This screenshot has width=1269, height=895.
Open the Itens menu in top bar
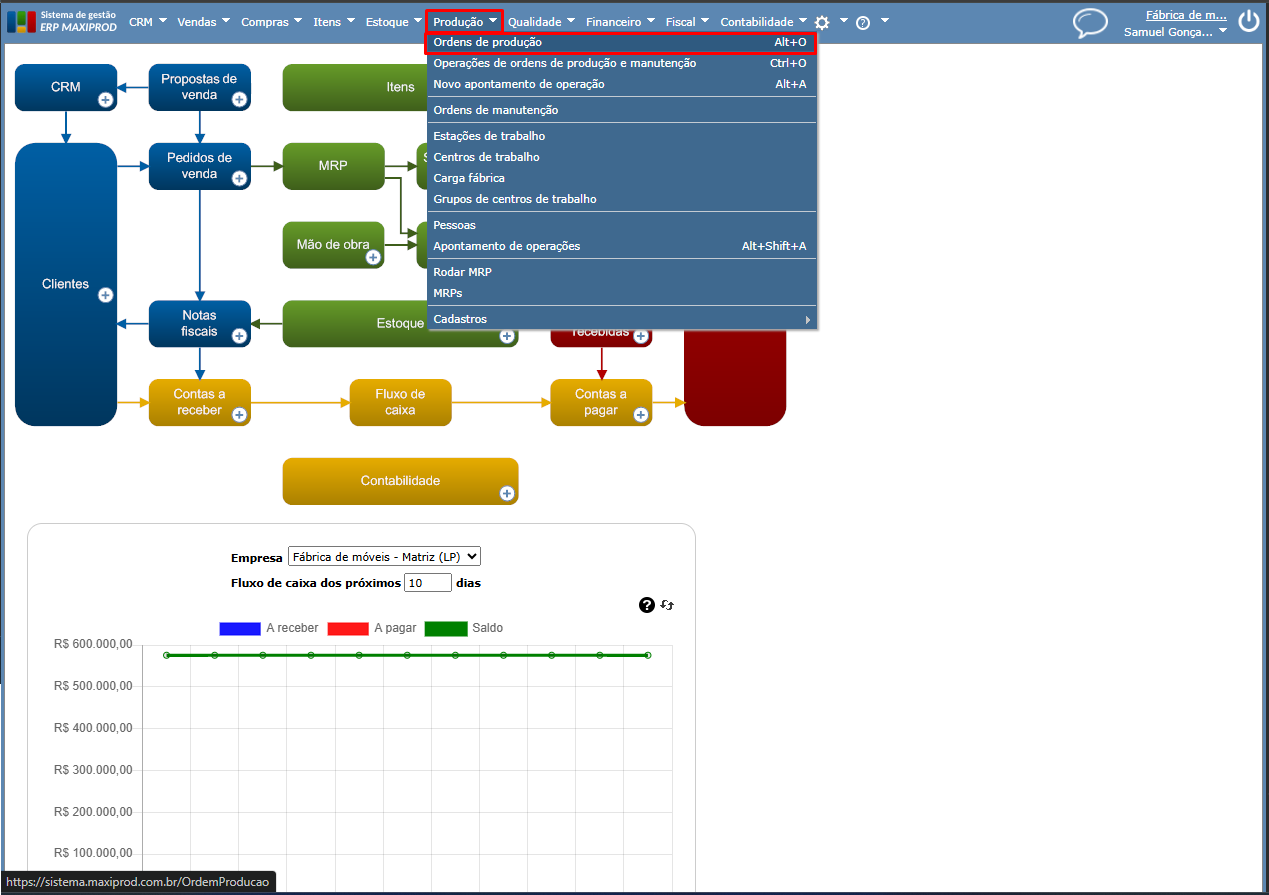point(334,21)
